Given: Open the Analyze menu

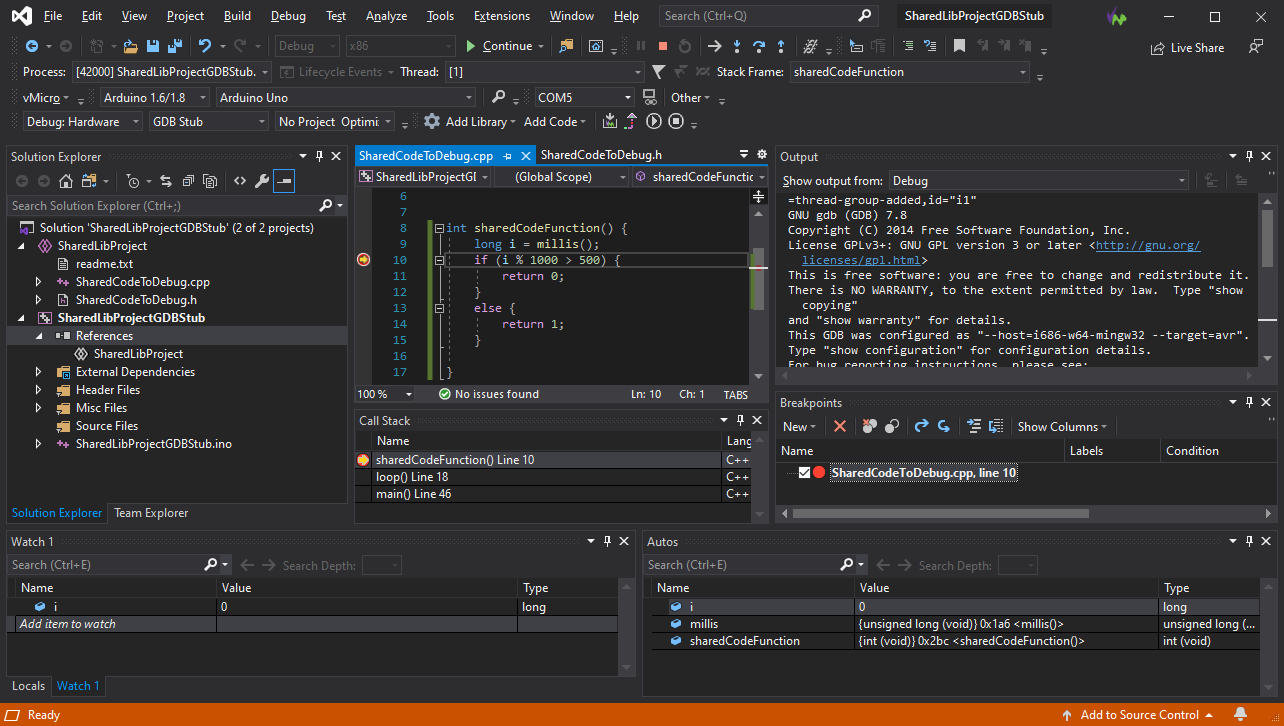Looking at the screenshot, I should [x=386, y=16].
